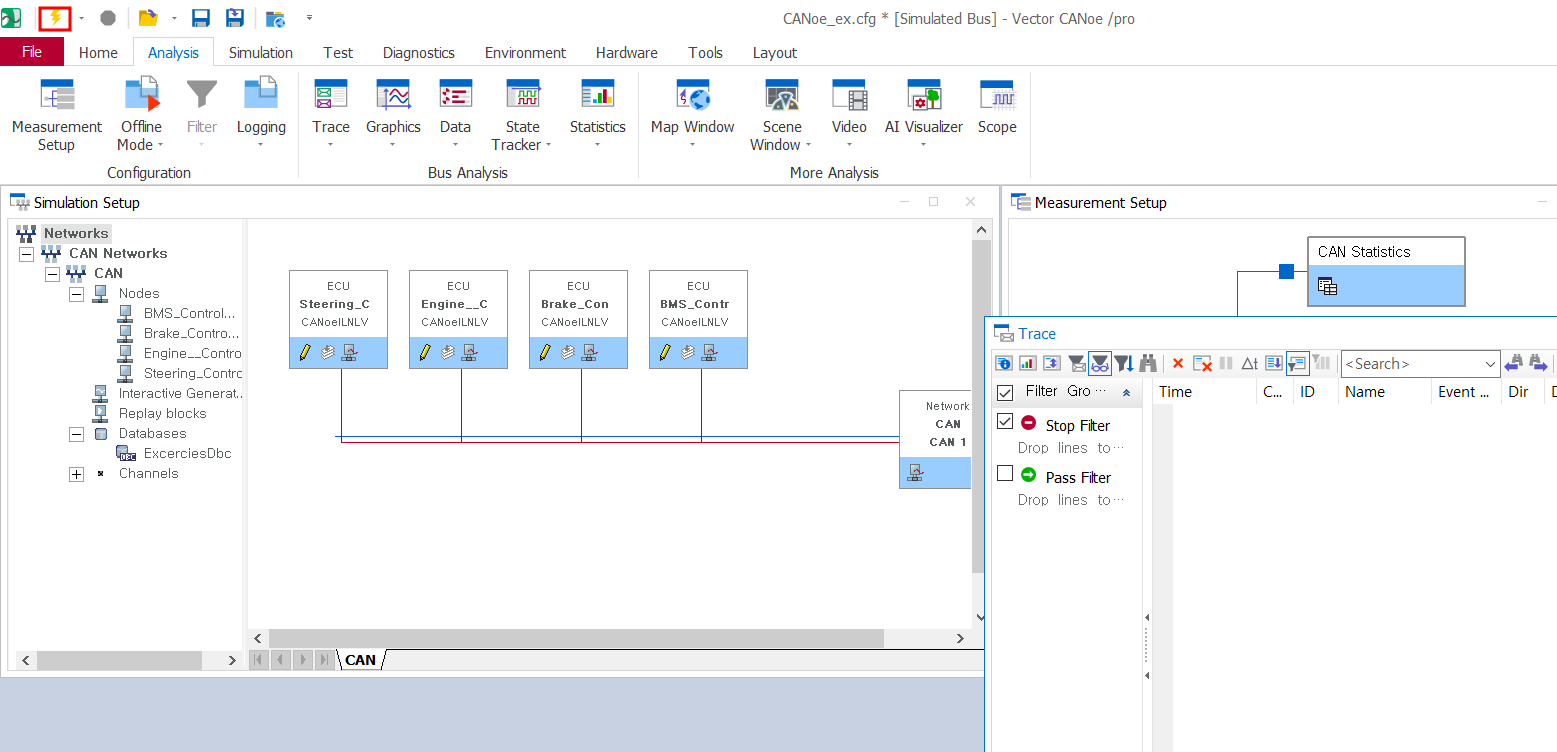Screen dimensions: 1557x752
Task: Click pencil edit icon on BMS_Contr ECU node
Action: click(x=665, y=352)
